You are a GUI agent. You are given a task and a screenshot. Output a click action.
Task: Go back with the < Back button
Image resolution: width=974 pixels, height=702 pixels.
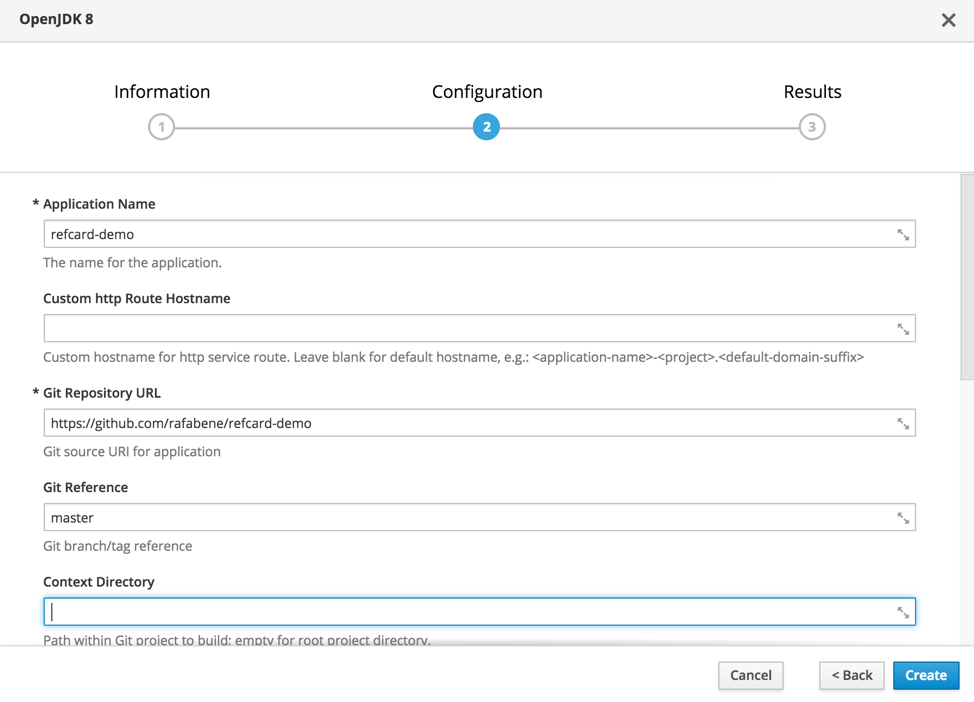(852, 675)
